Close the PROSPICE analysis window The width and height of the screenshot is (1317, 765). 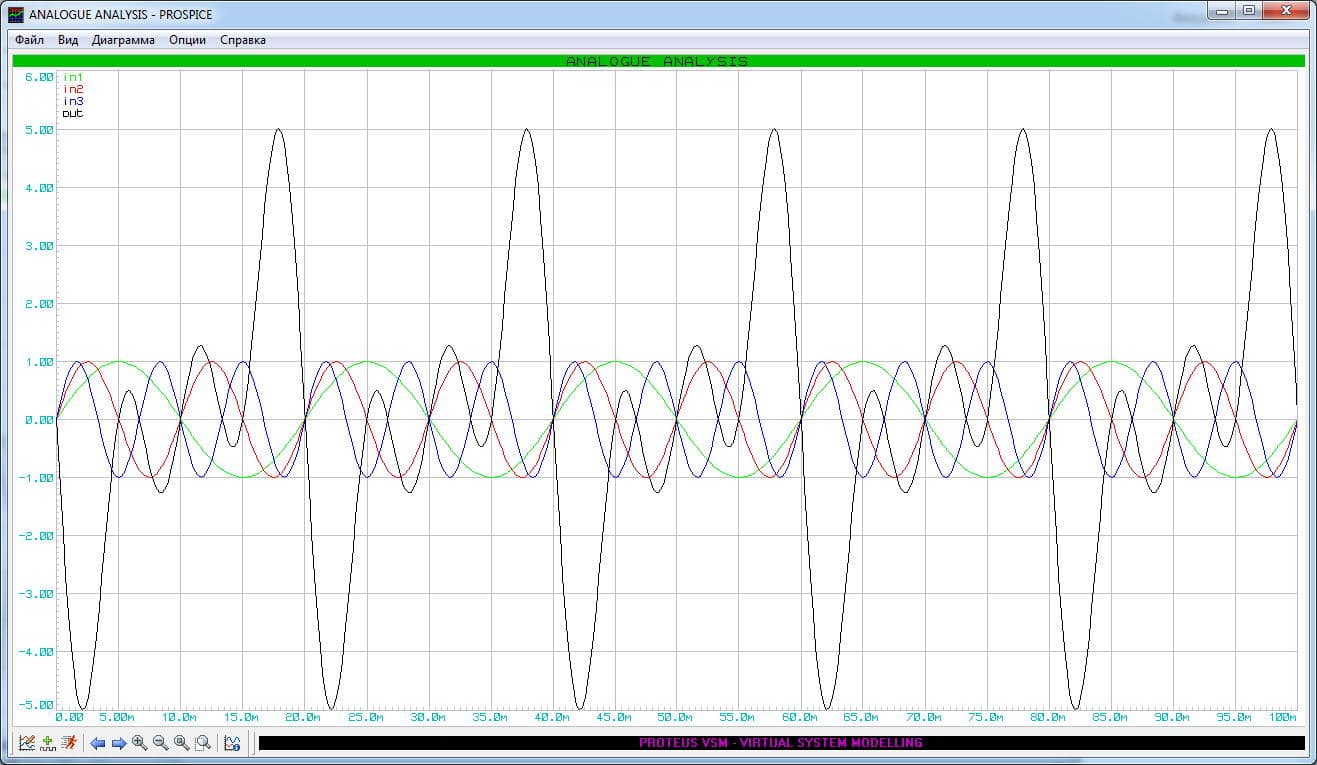(1285, 10)
